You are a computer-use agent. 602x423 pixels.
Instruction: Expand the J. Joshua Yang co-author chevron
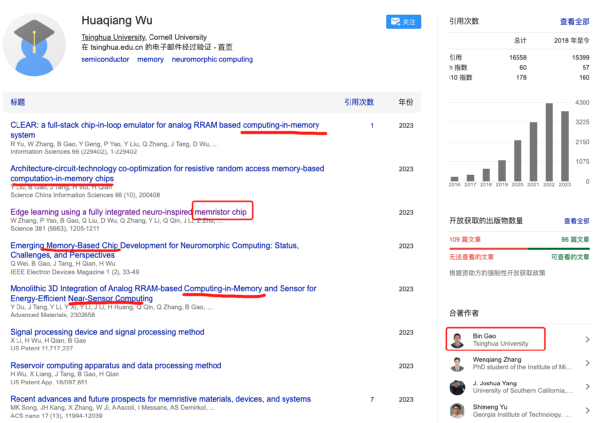pos(587,387)
